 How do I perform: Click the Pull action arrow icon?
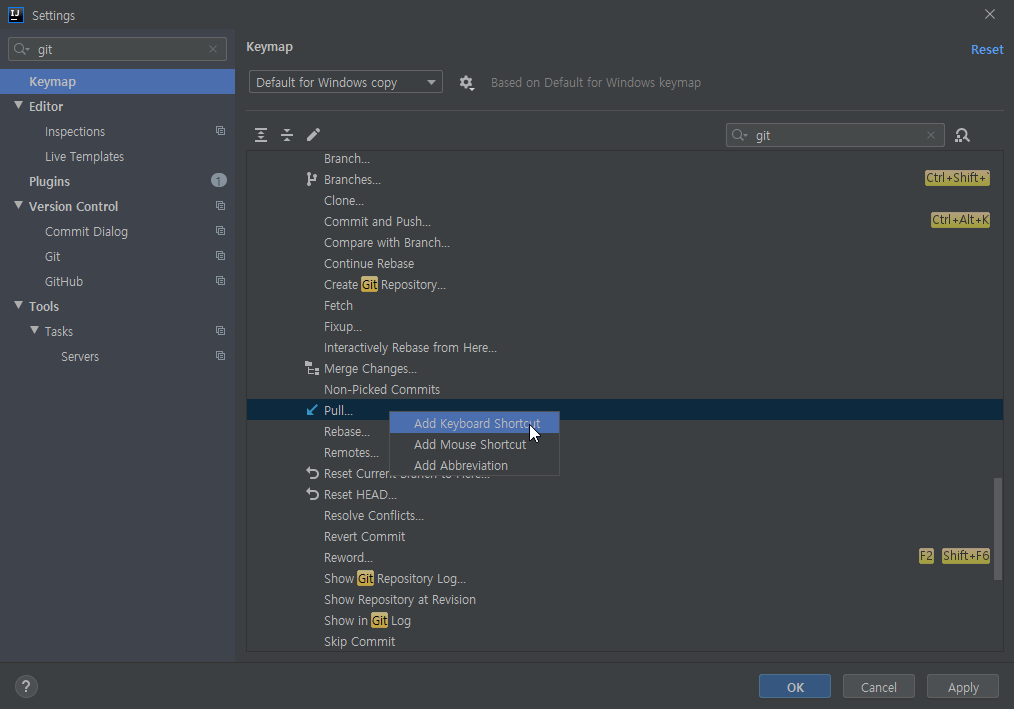coord(312,410)
